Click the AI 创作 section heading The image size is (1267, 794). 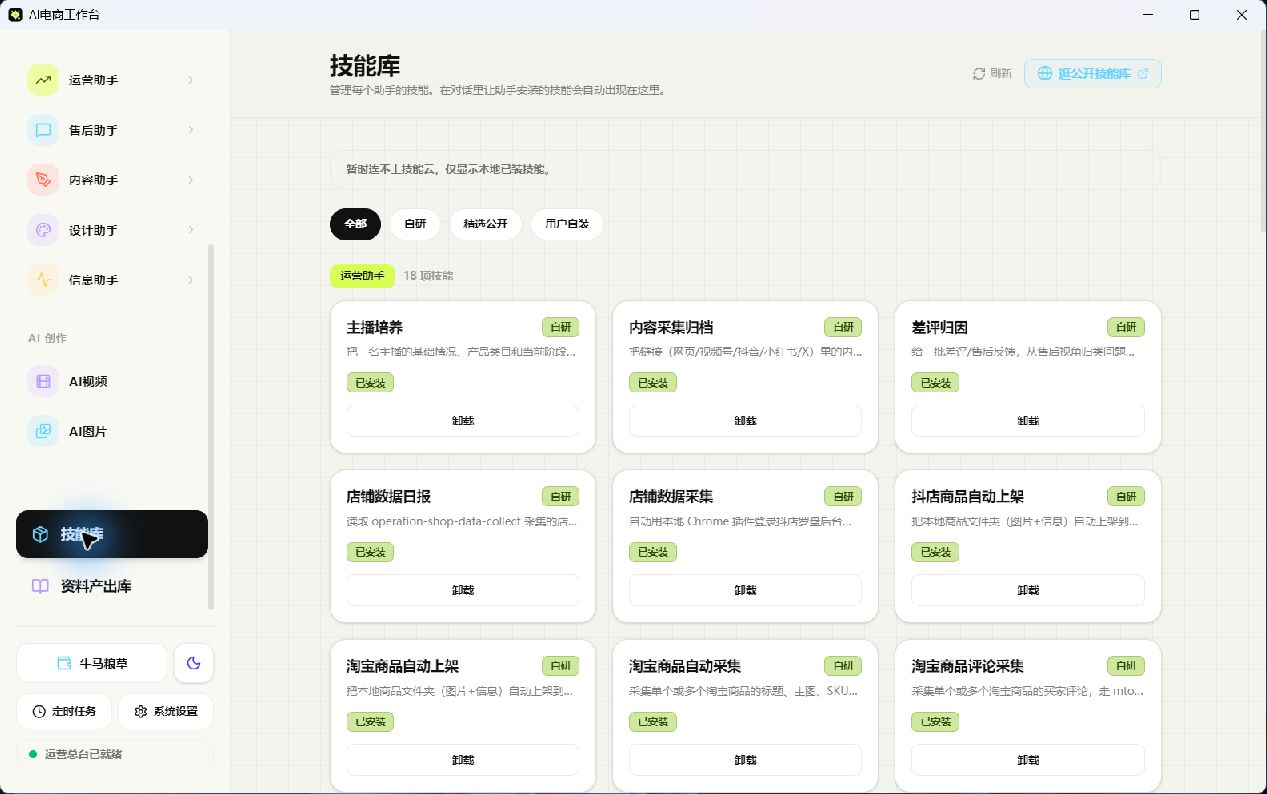(x=47, y=338)
